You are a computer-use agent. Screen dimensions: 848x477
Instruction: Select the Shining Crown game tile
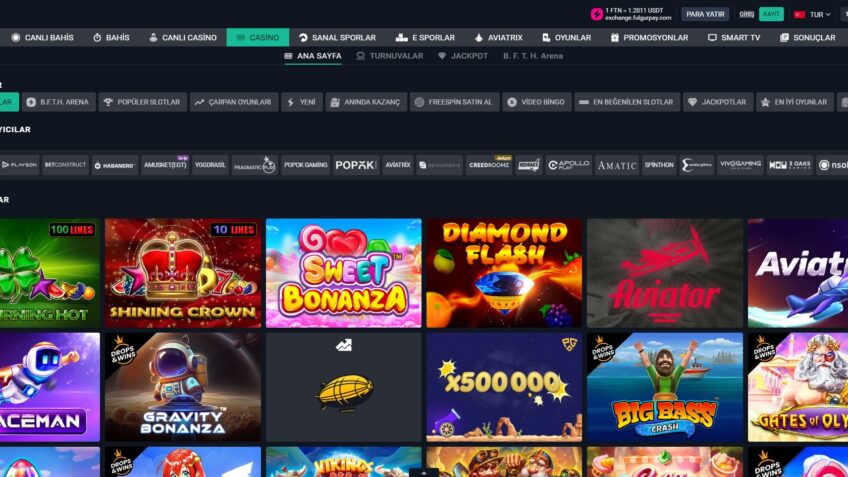pyautogui.click(x=183, y=273)
